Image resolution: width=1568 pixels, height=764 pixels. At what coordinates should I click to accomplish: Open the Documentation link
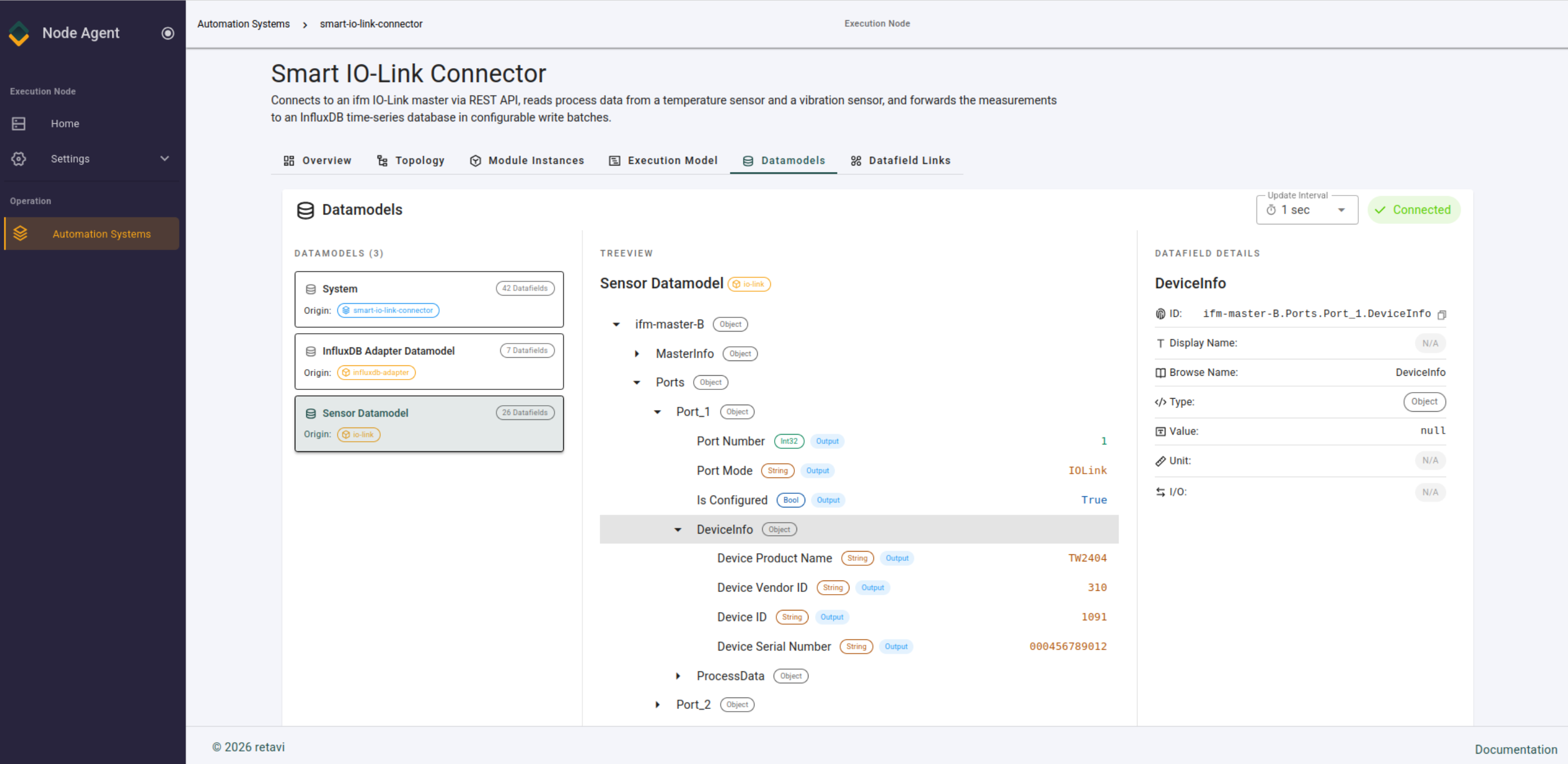(x=1515, y=749)
